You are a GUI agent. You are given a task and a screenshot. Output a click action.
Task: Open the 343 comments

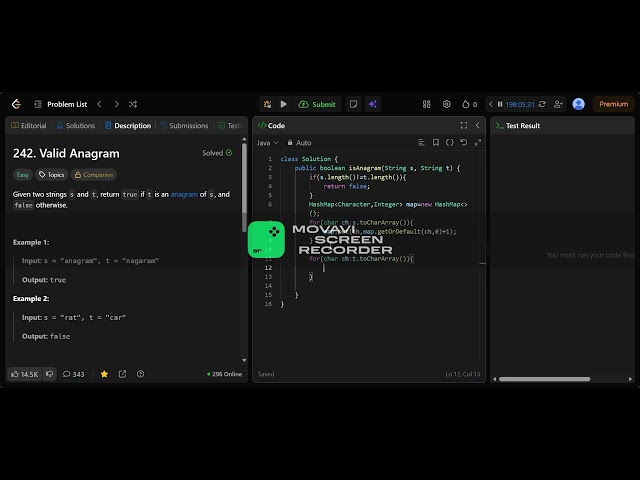click(x=73, y=374)
